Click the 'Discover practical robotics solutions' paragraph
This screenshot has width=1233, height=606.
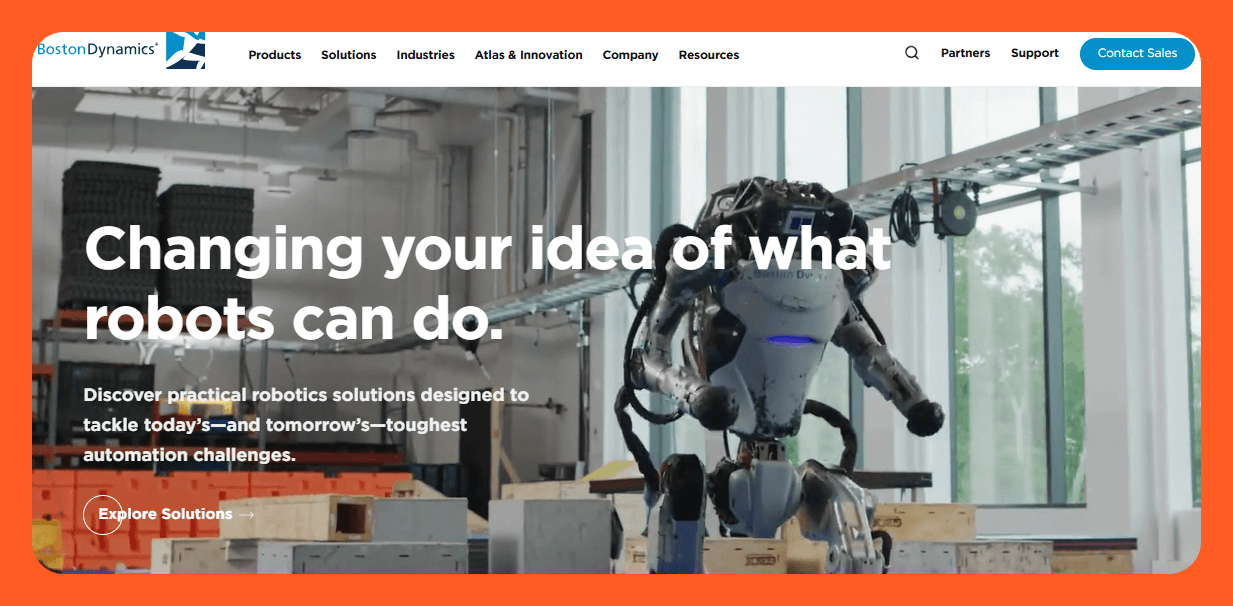306,425
